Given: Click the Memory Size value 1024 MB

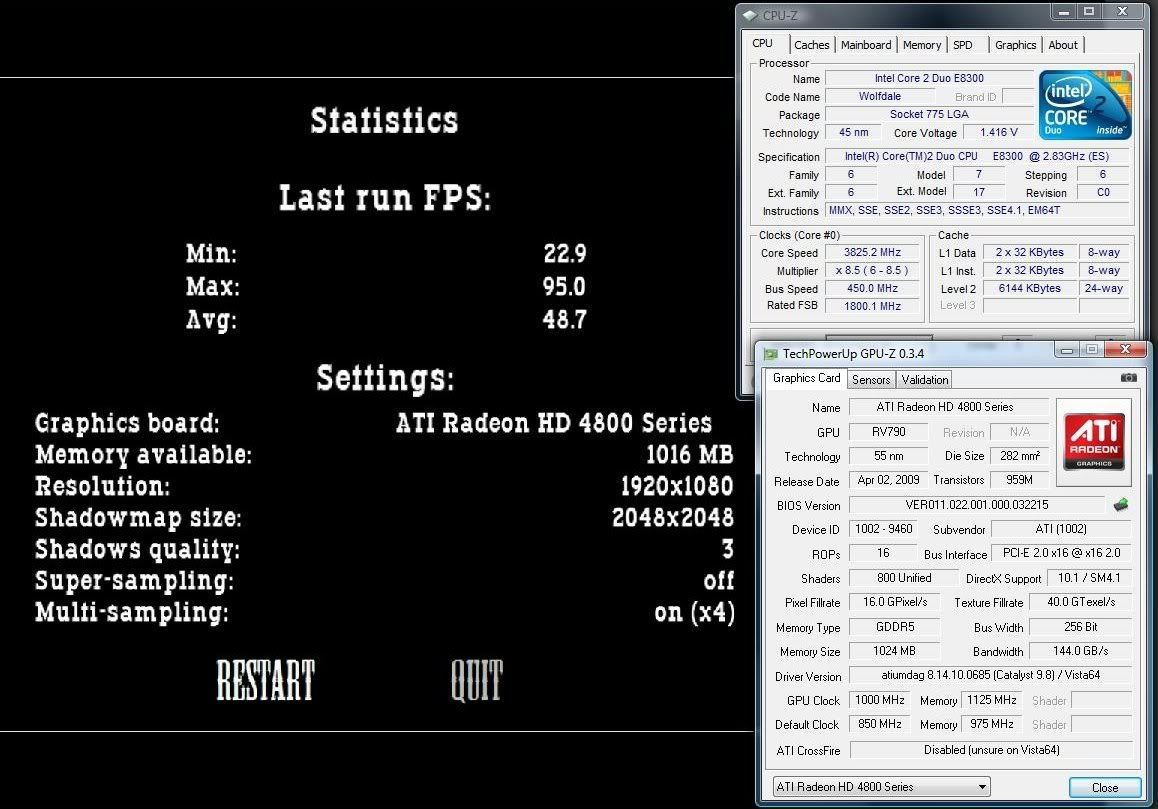Looking at the screenshot, I should (895, 651).
